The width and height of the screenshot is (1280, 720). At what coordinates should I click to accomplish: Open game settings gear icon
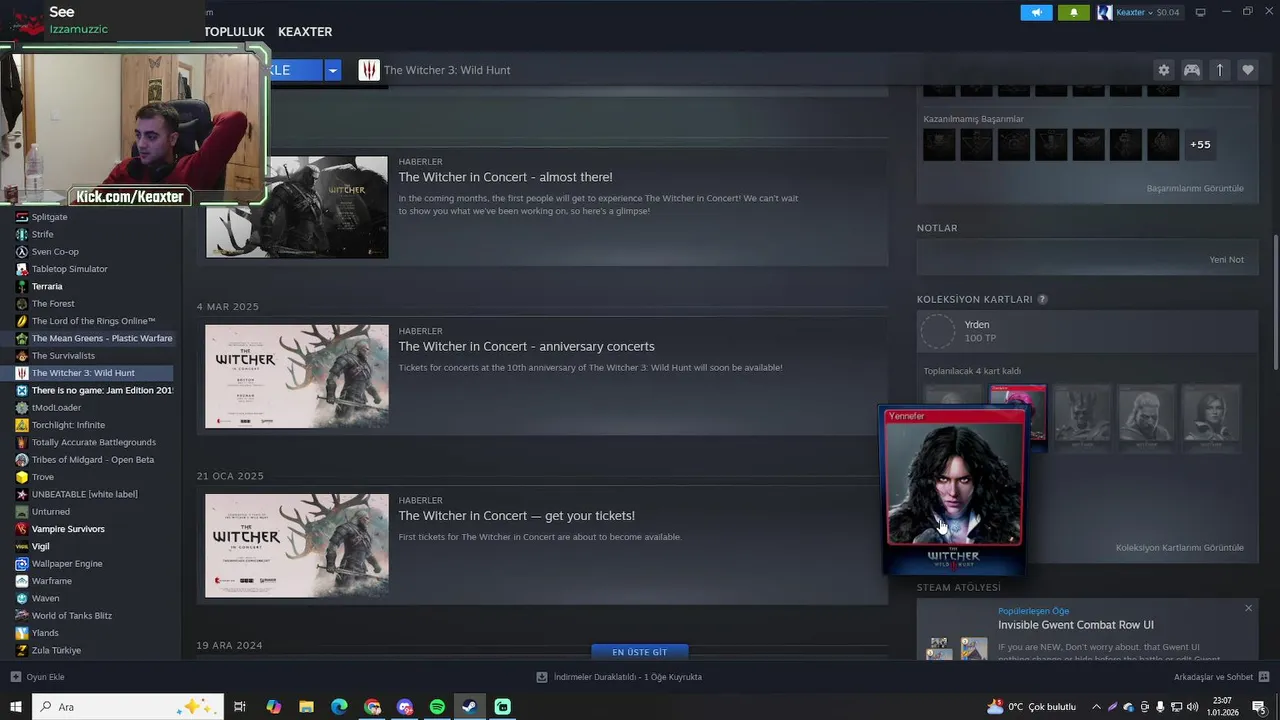point(1163,70)
